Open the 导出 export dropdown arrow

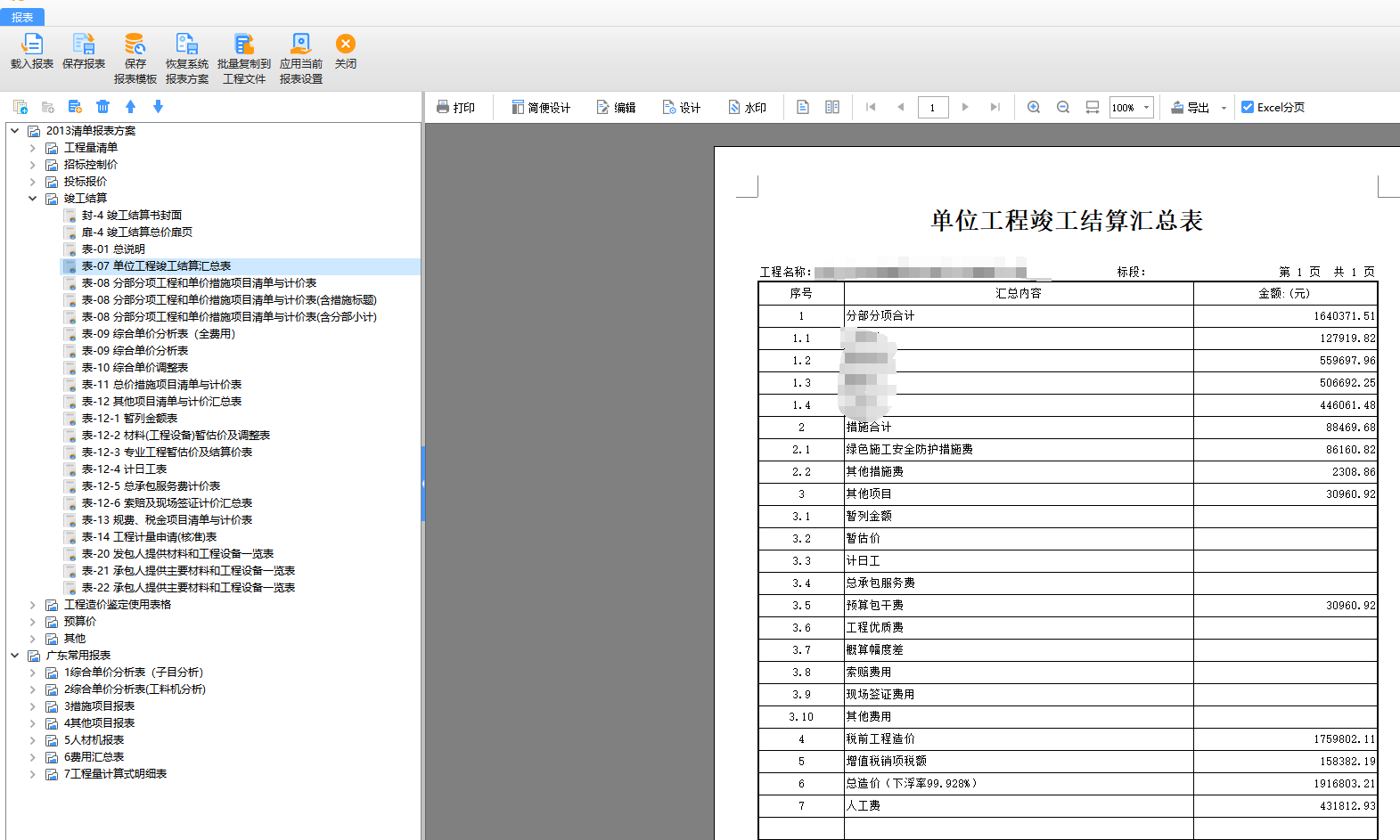point(1224,108)
